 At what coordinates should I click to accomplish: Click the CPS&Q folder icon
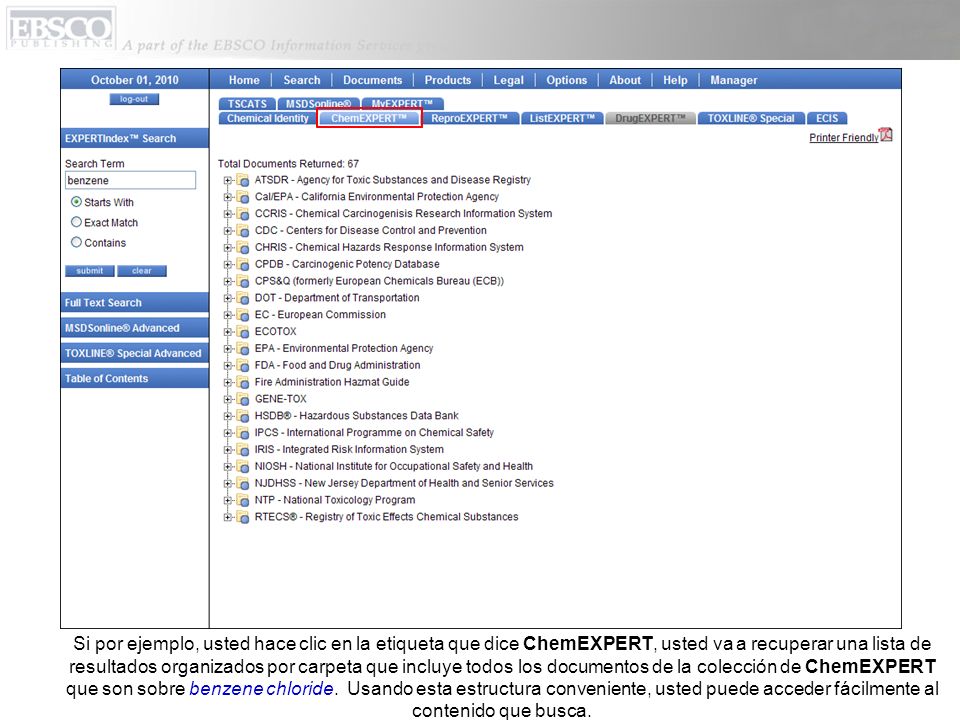point(243,282)
